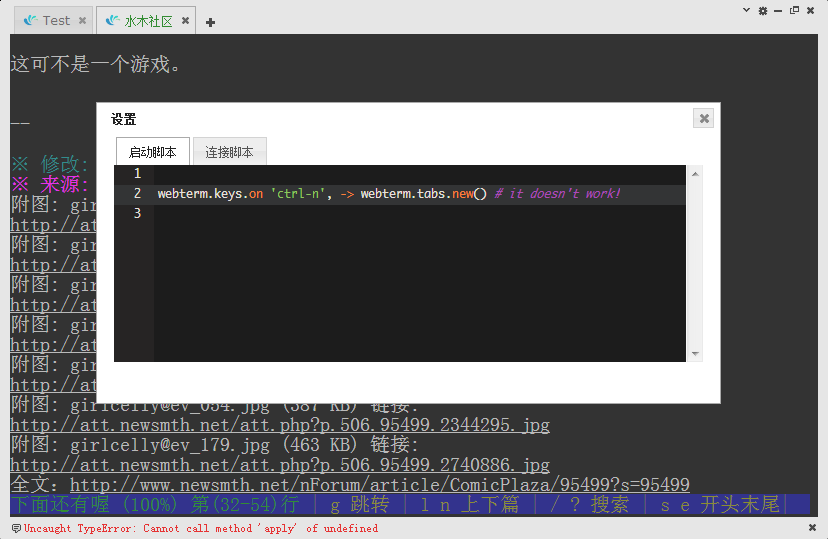Click the Uncaught TypeError message text
Viewport: 828px width, 539px height.
point(200,528)
